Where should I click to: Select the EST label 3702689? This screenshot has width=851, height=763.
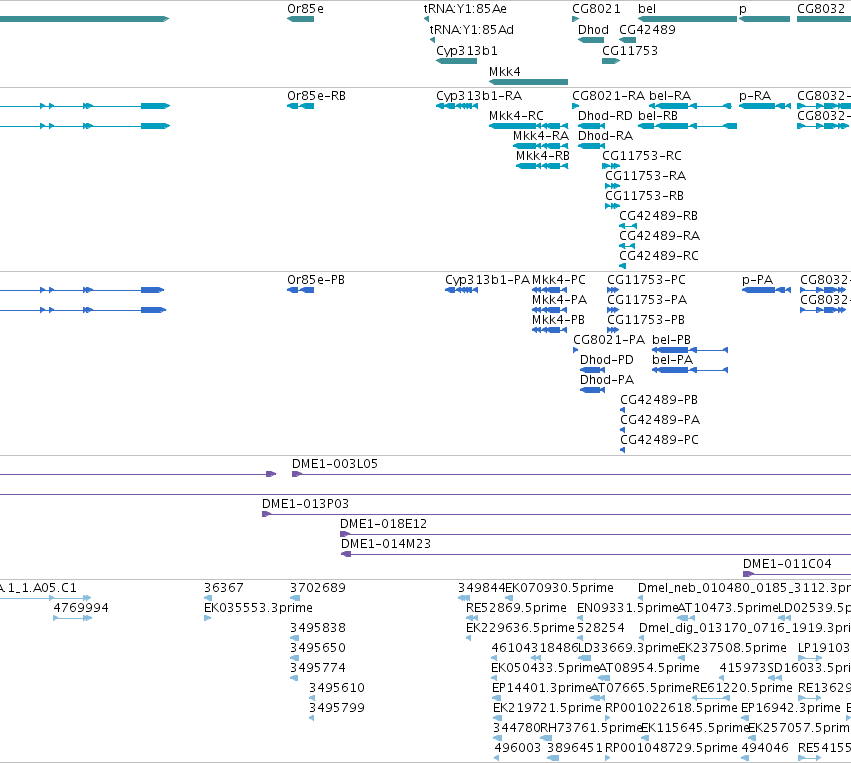(317, 588)
